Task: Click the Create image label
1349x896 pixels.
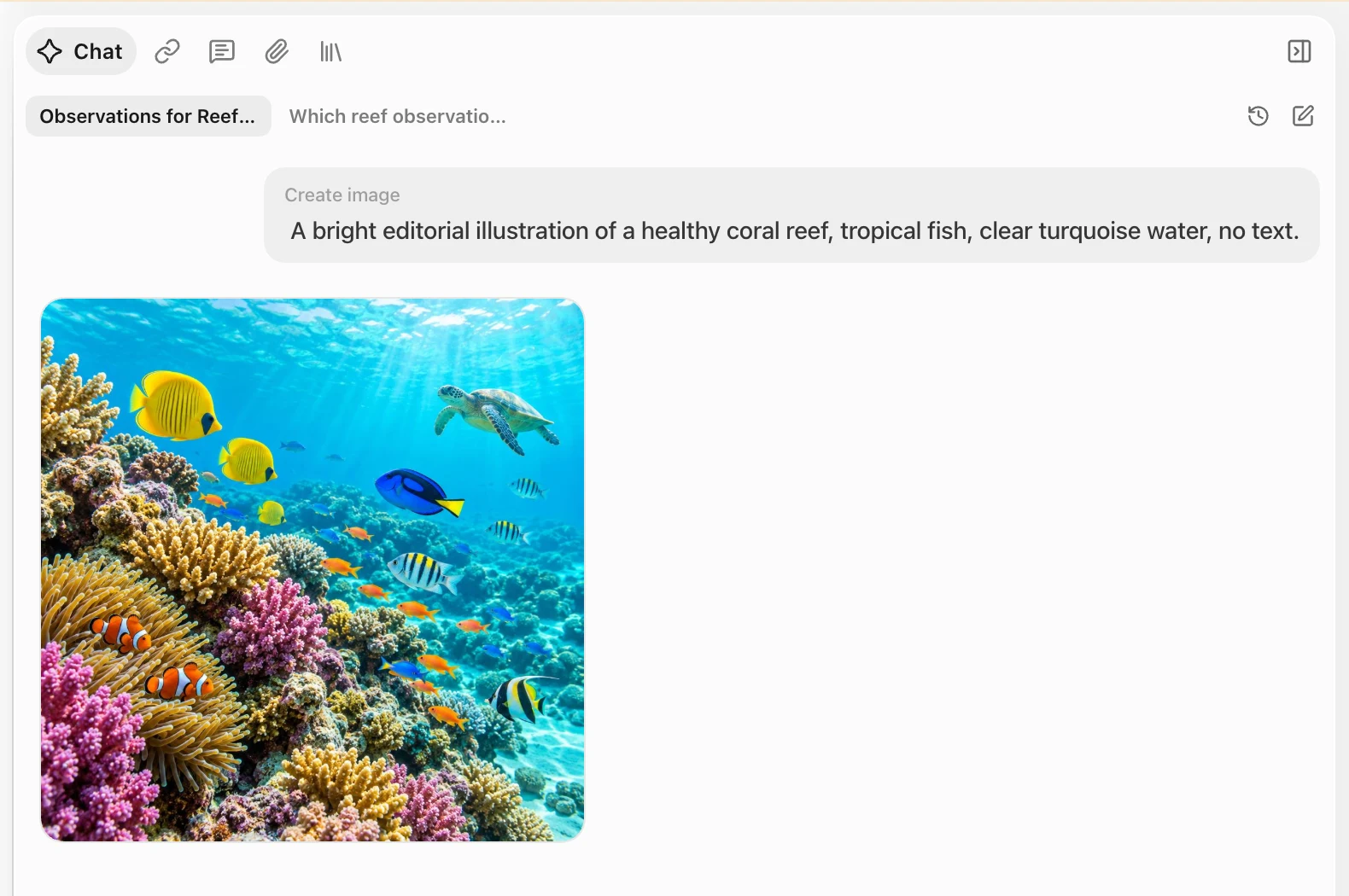Action: (342, 195)
